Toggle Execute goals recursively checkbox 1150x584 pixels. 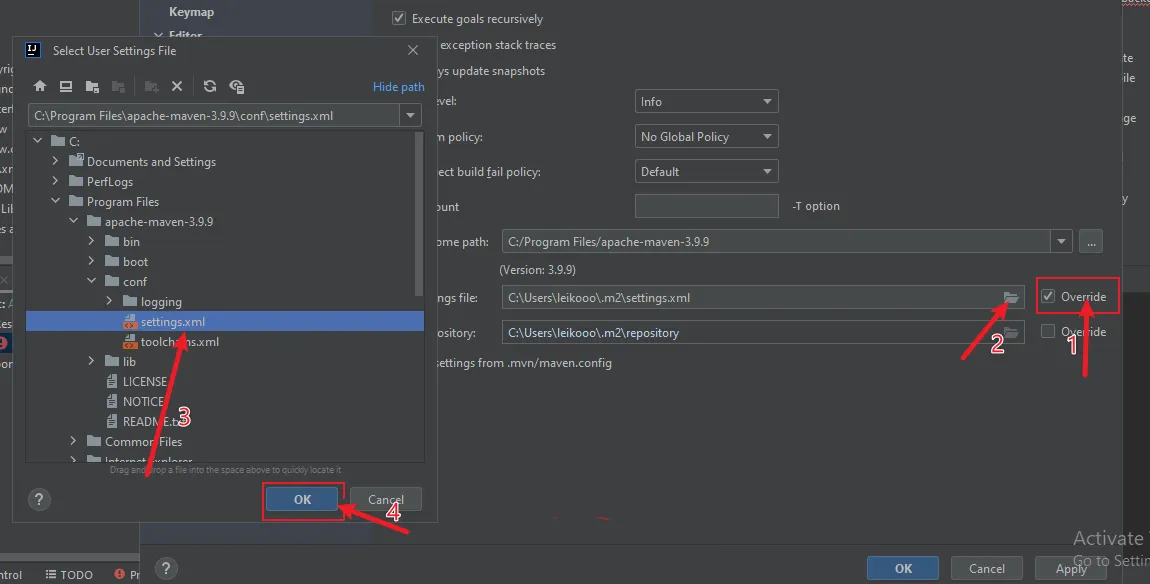(399, 19)
